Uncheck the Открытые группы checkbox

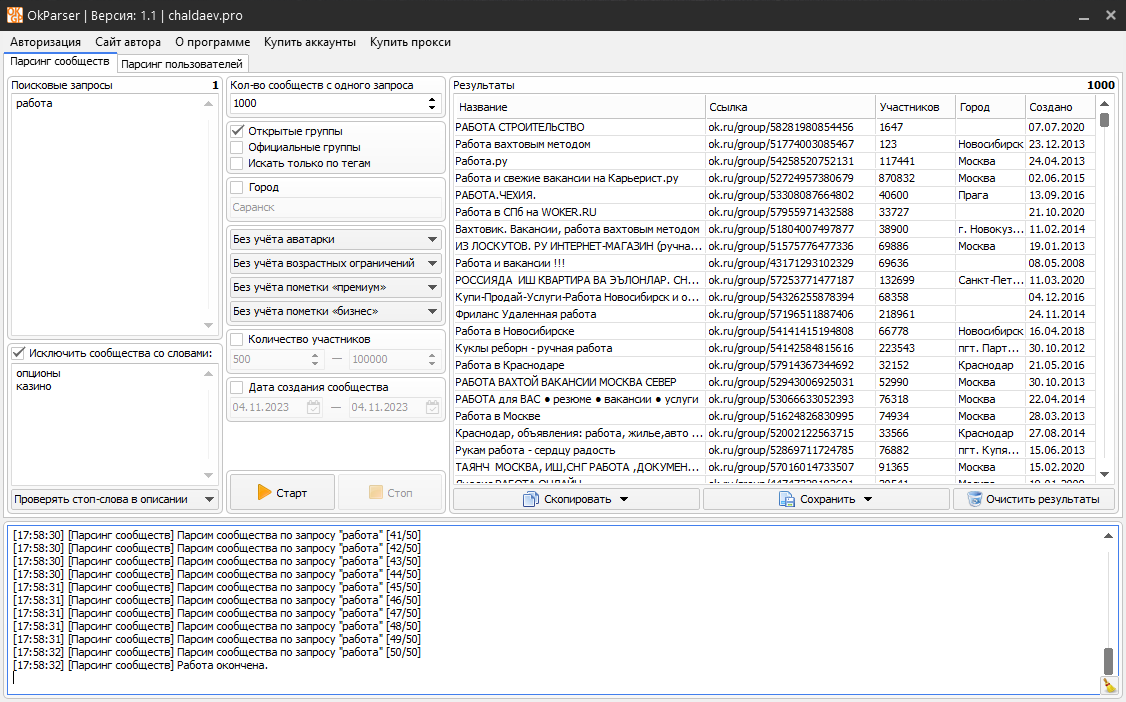(x=237, y=131)
